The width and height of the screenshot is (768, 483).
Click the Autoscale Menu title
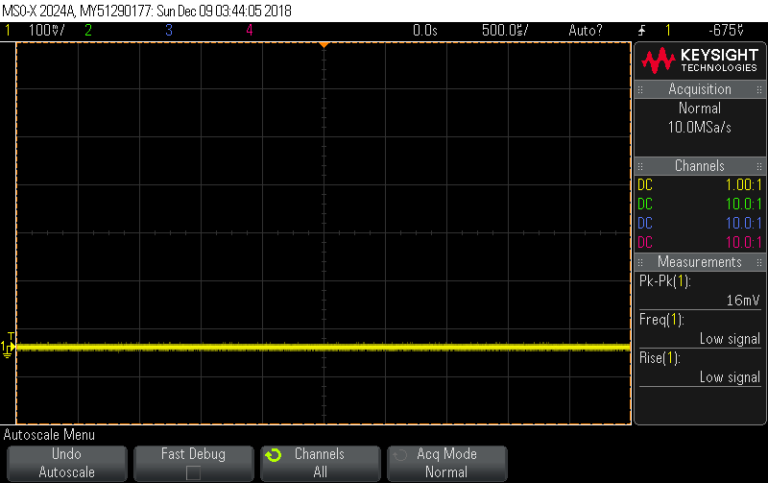click(49, 435)
